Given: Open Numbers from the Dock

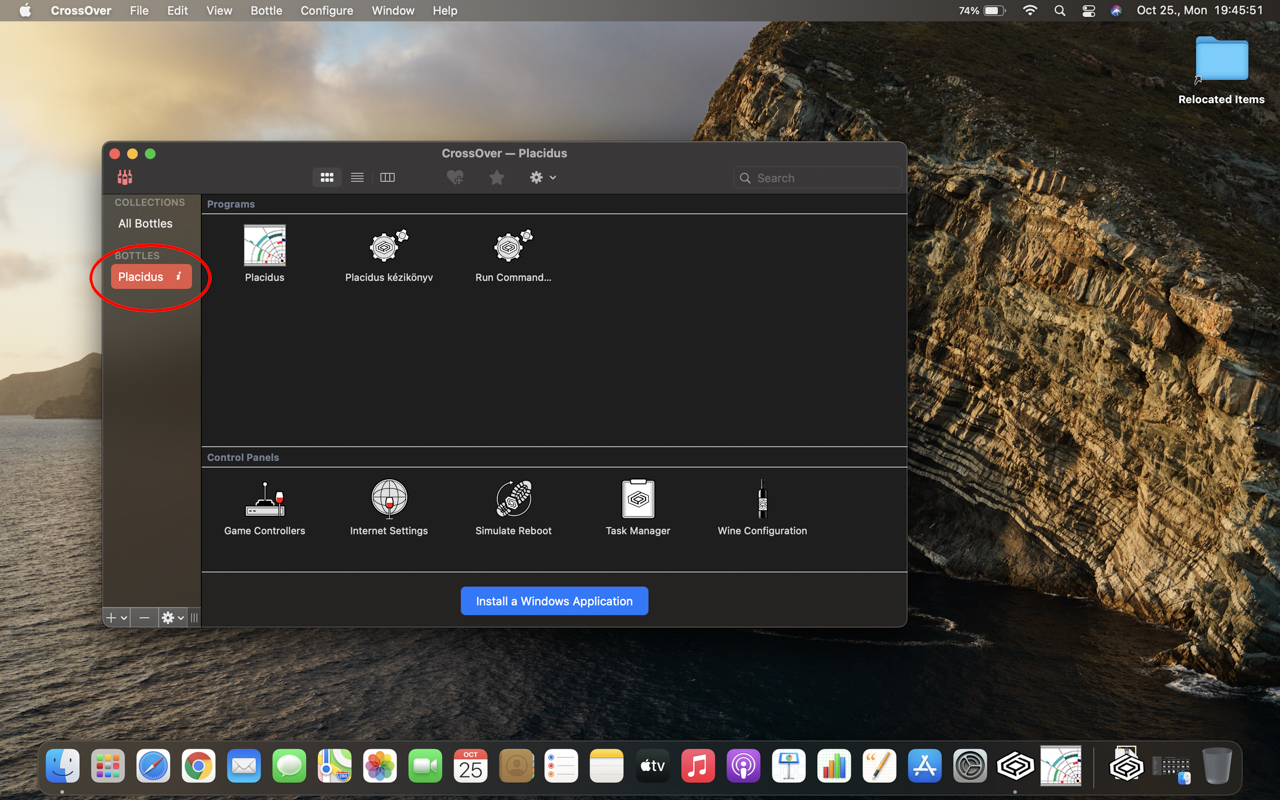Looking at the screenshot, I should tap(834, 767).
